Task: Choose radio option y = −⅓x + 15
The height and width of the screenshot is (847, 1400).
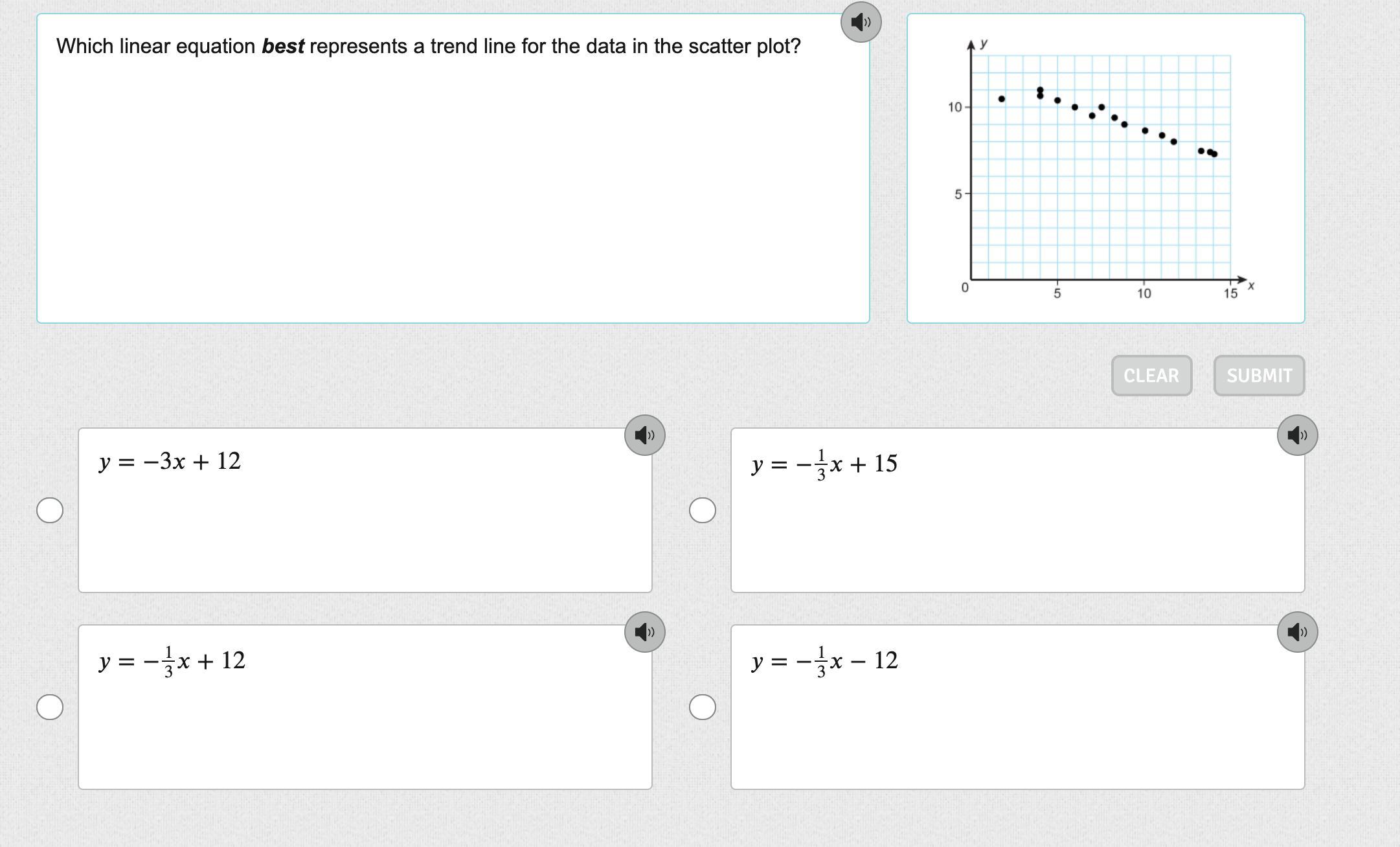Action: [x=703, y=510]
